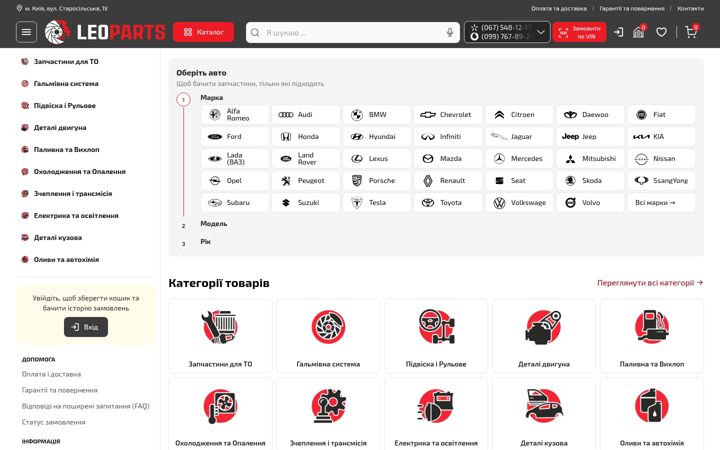This screenshot has height=450, width=720.
Task: Click the store address at top left
Action: tap(62, 8)
